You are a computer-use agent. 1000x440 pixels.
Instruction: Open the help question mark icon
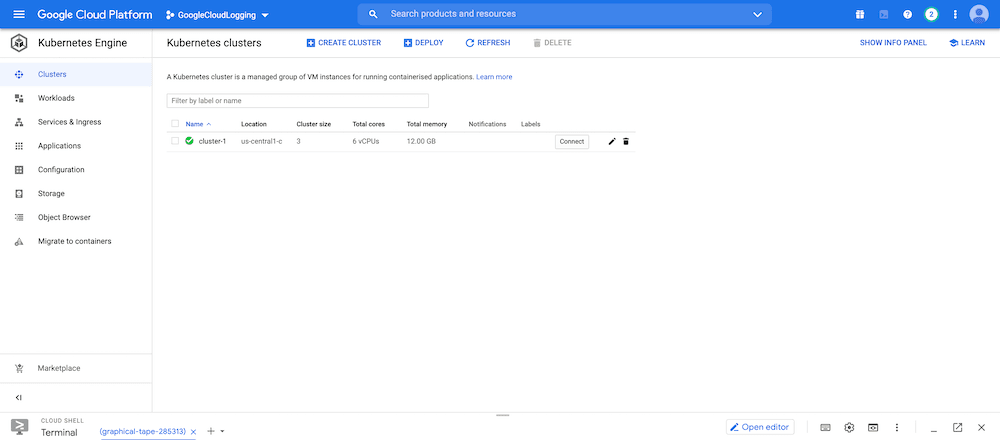click(x=908, y=14)
